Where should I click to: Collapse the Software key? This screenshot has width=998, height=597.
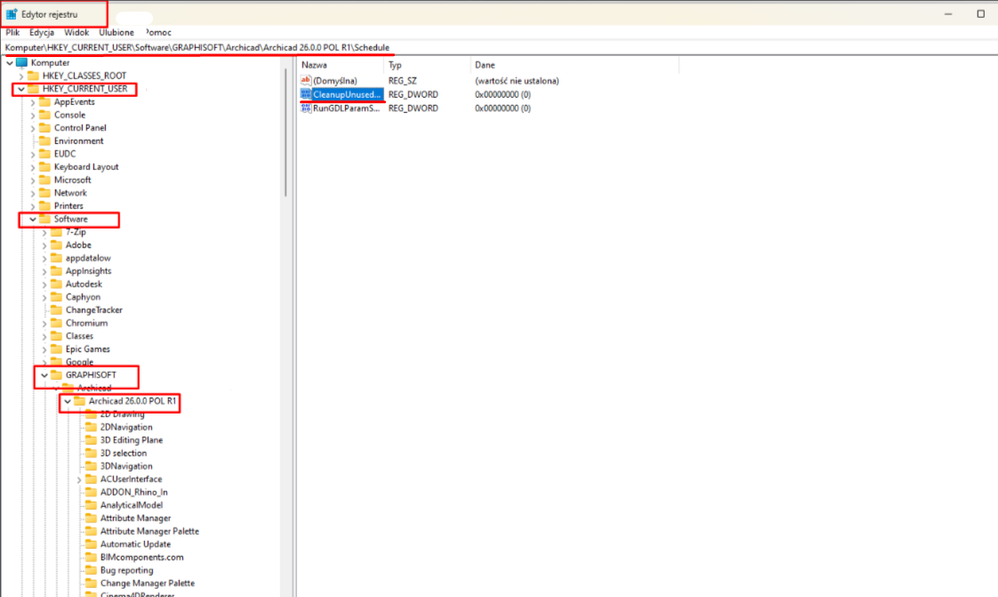click(32, 219)
